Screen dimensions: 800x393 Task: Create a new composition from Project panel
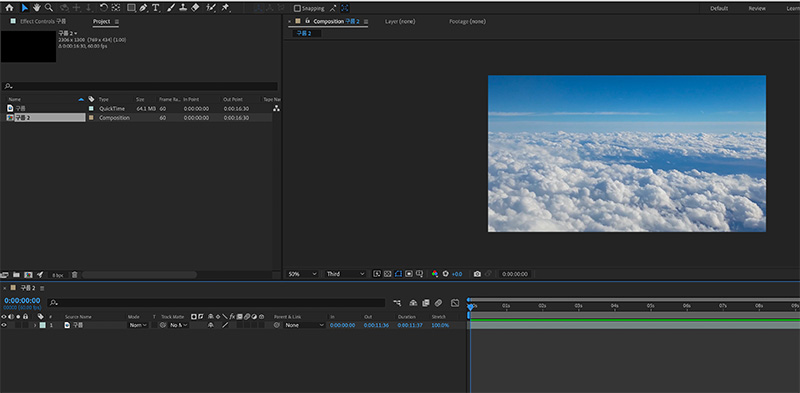(x=28, y=275)
